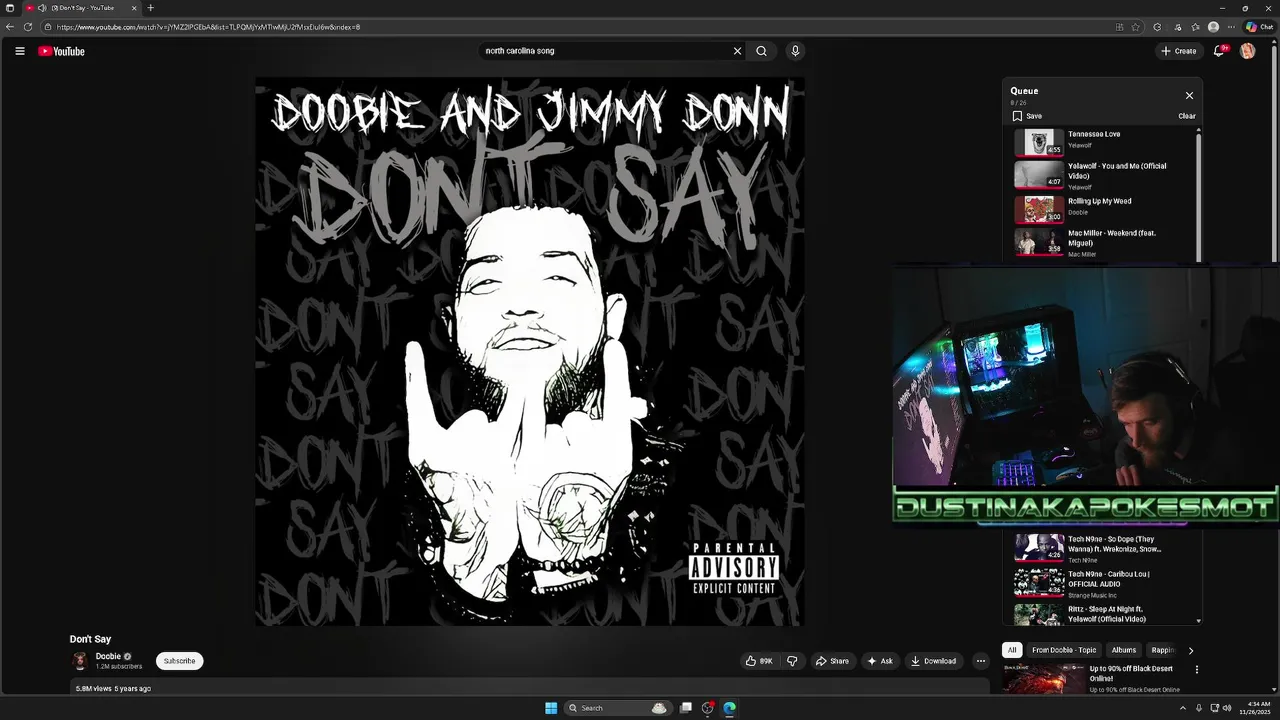
Task: Play Tech N9ne - So Dope from queue
Action: tap(1103, 549)
